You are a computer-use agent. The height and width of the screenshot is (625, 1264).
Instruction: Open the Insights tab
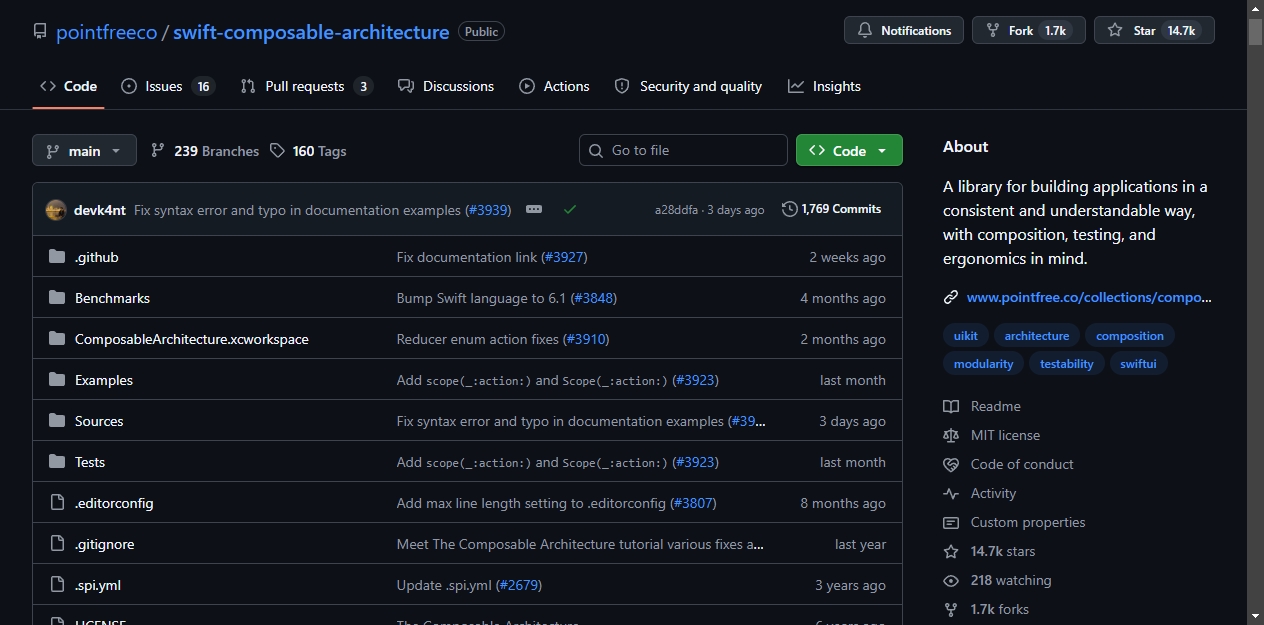point(824,86)
